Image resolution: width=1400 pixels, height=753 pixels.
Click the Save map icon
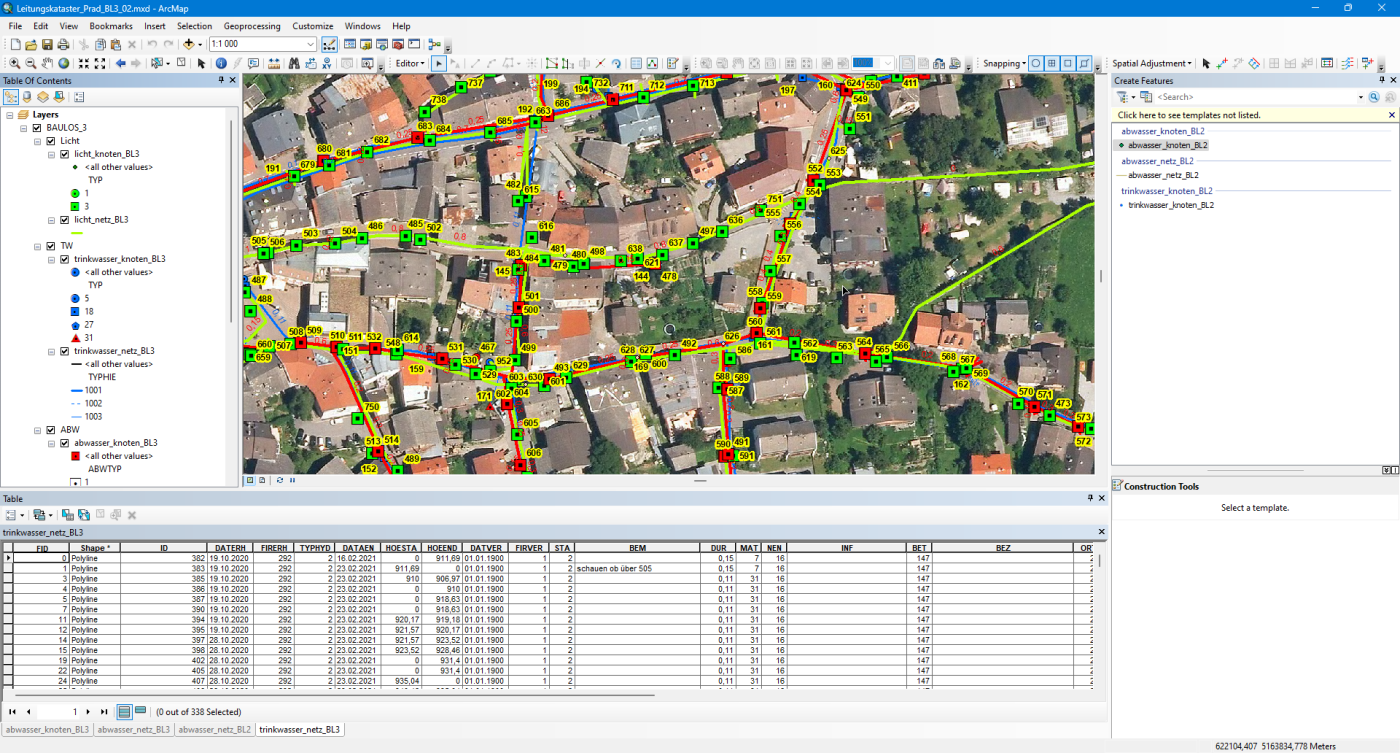click(x=47, y=45)
